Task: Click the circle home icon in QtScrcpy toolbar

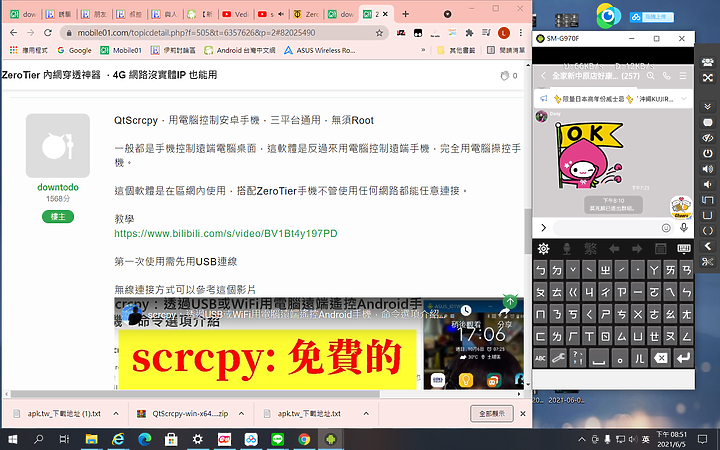Action: point(707,231)
